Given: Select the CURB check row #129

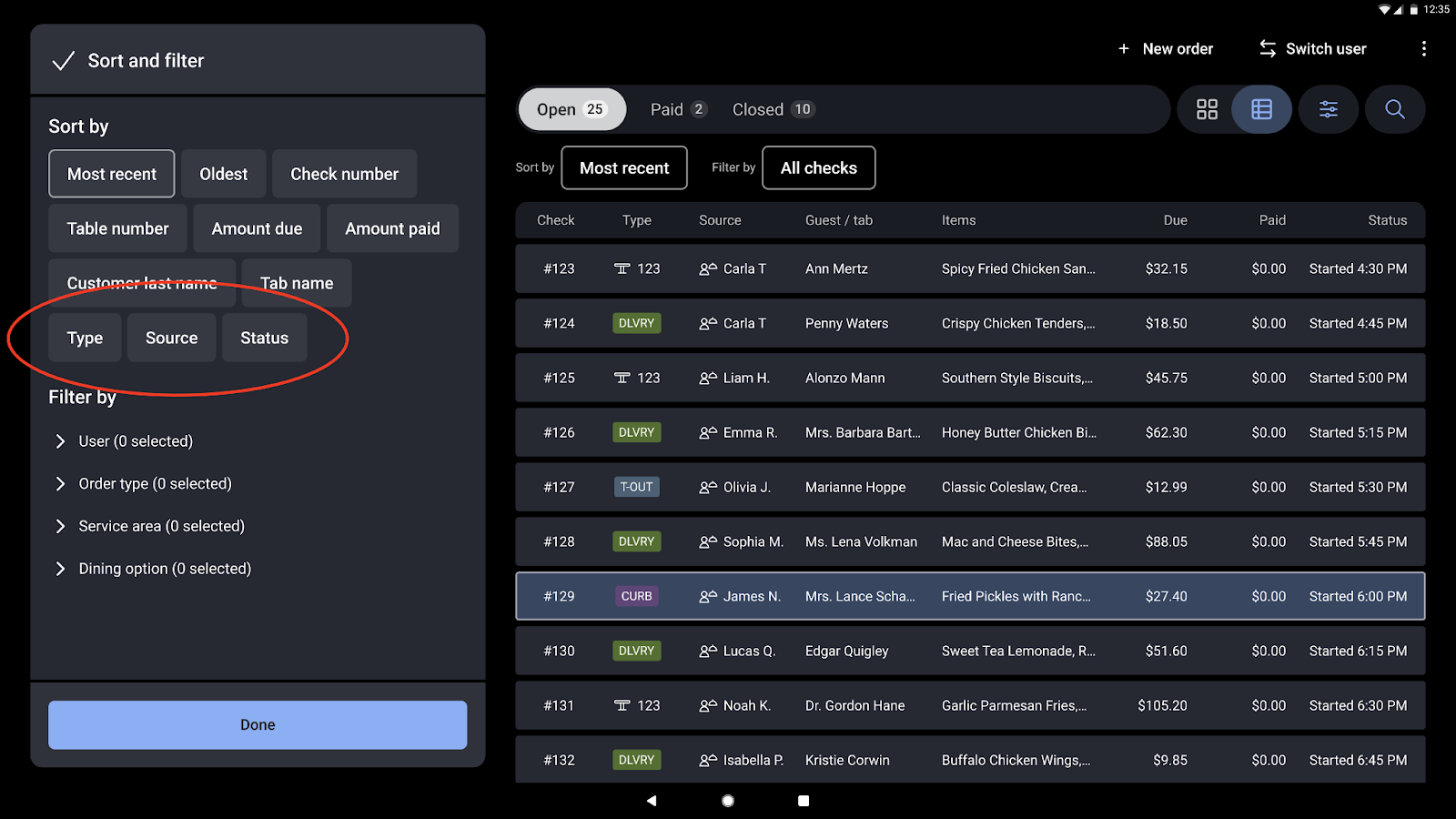Looking at the screenshot, I should pos(969,596).
